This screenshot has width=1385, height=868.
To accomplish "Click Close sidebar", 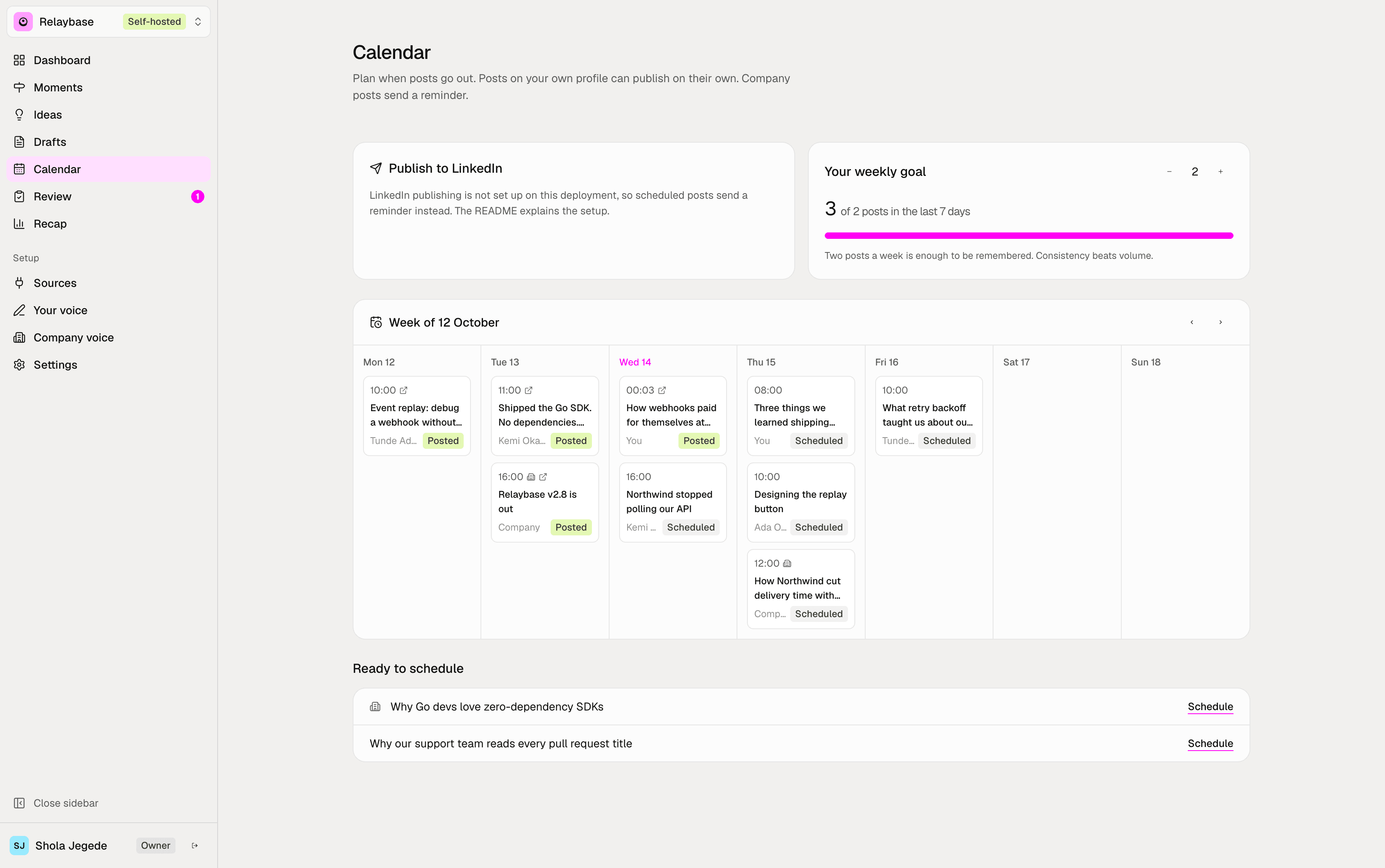I will pos(56,803).
